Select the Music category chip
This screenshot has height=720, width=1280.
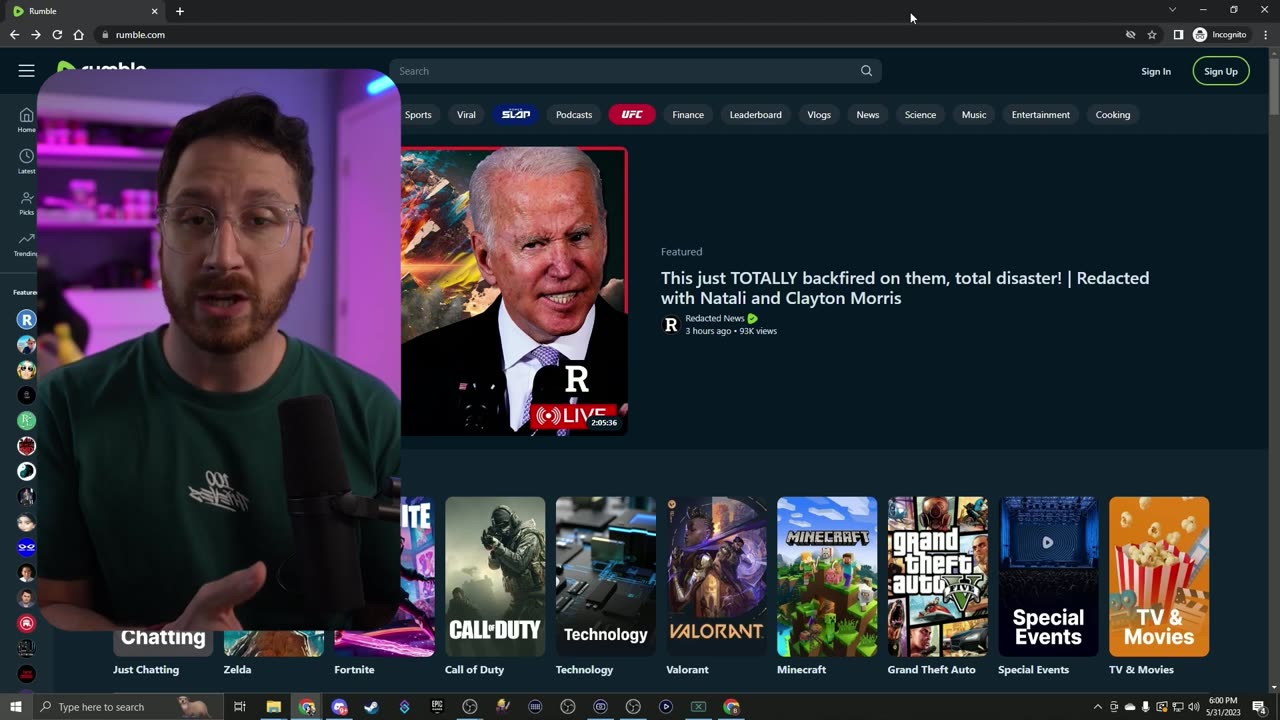coord(974,115)
